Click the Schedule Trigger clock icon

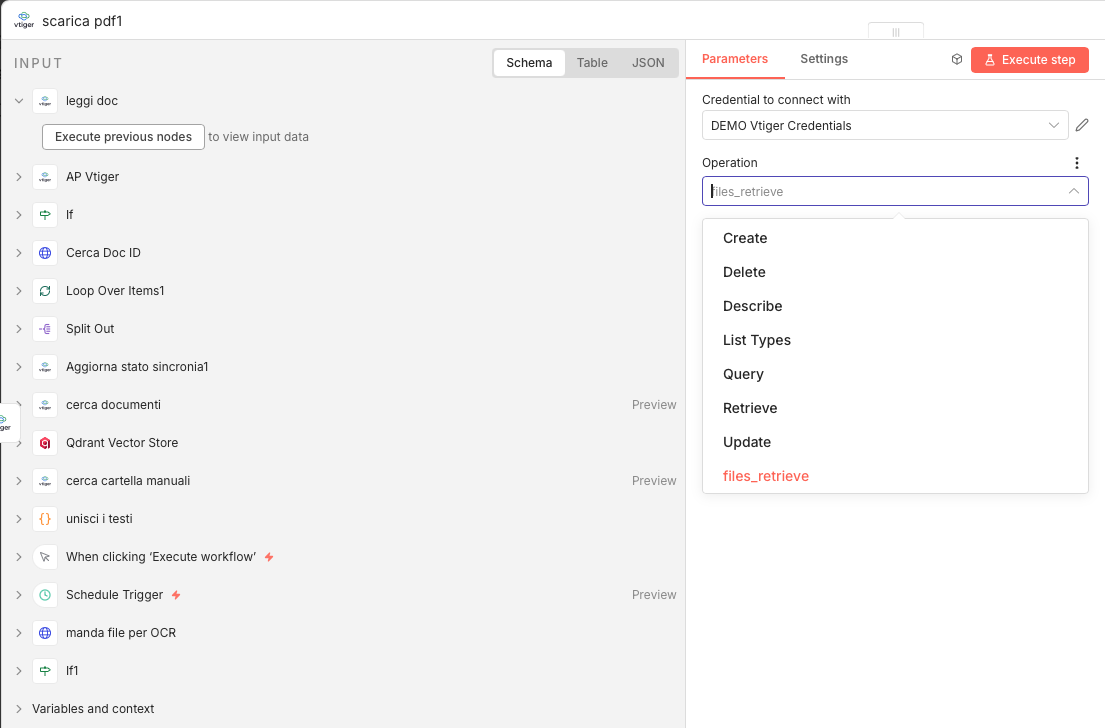pos(45,595)
